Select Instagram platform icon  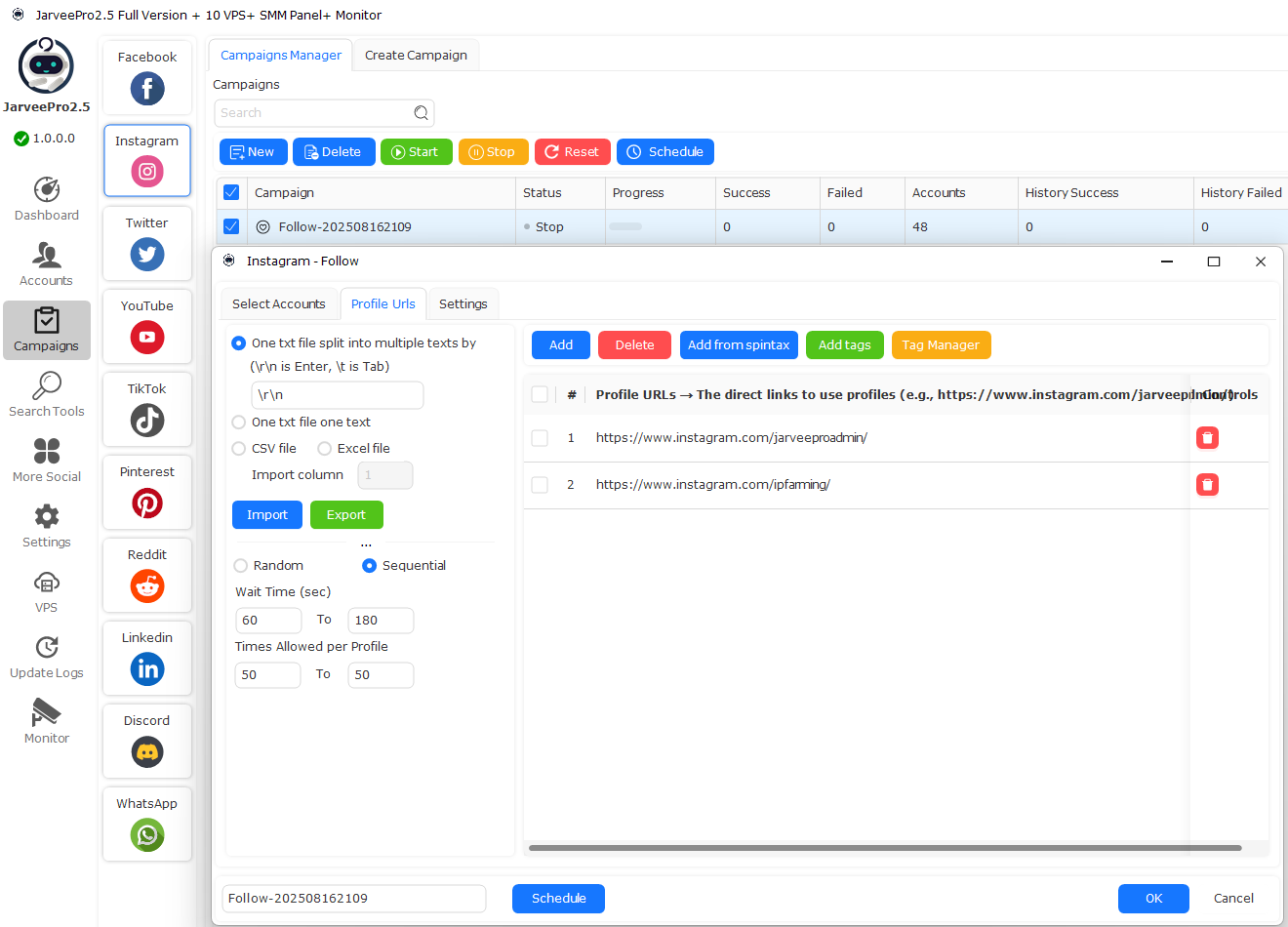(147, 172)
